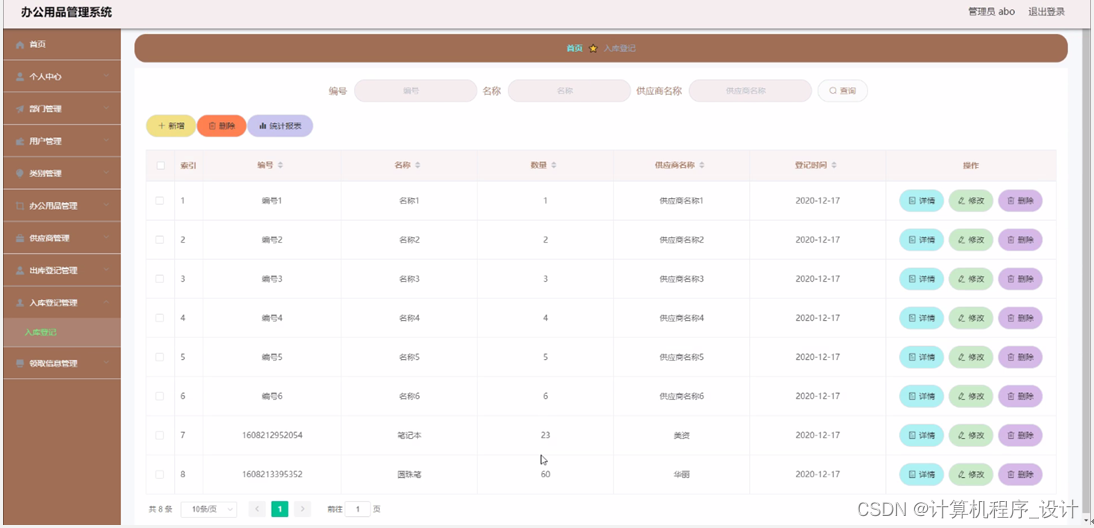Click 详情 for the 笔记本 row
1094x528 pixels.
(921, 435)
